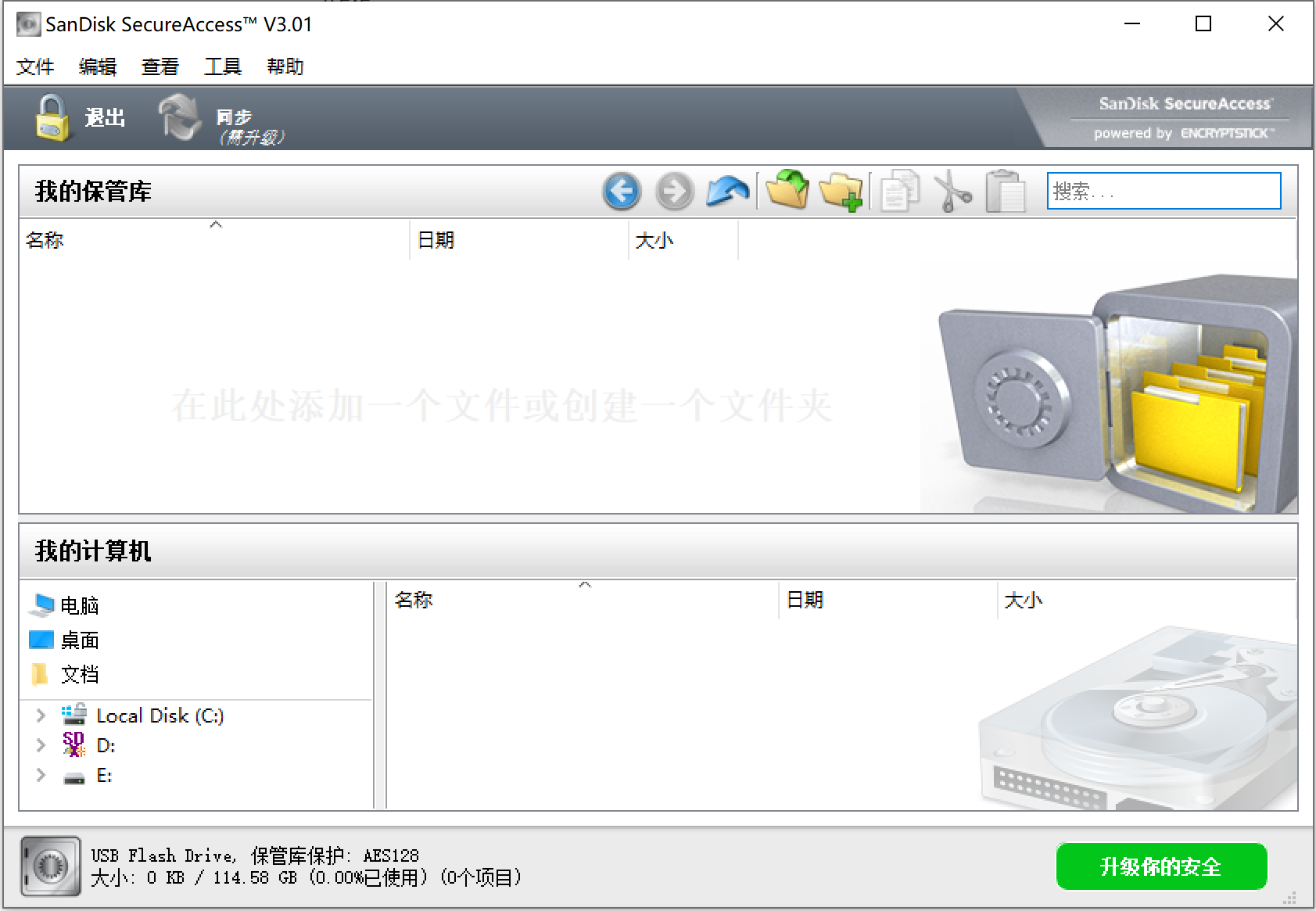Close the SecureAccess window
The height and width of the screenshot is (911, 1316).
(x=1276, y=24)
